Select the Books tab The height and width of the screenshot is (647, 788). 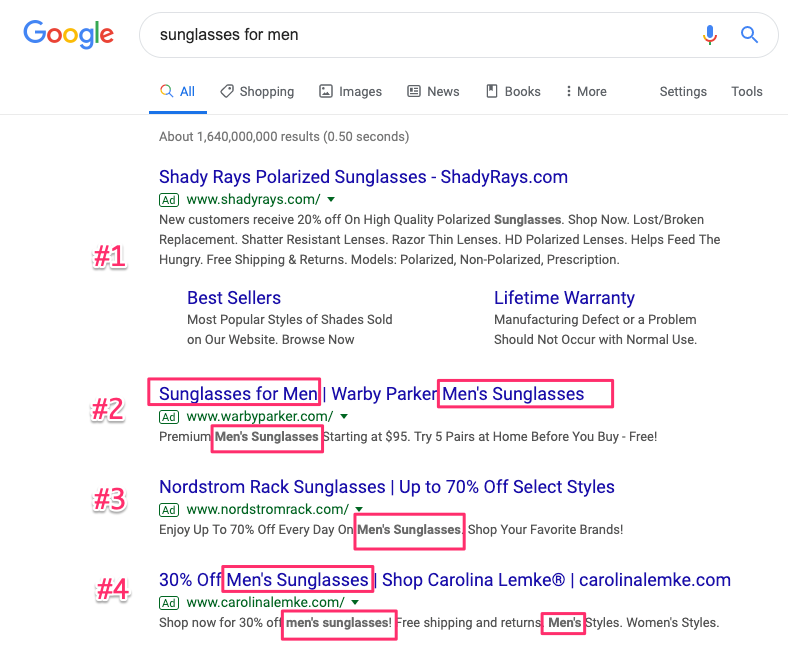513,91
